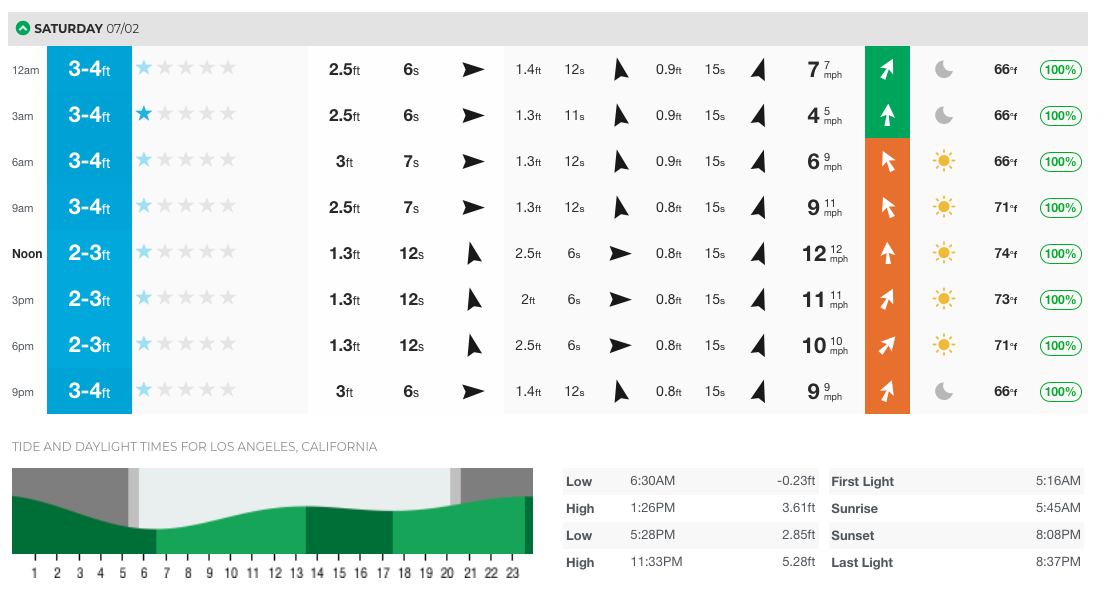Click the Sunset 8:08PM row

(x=956, y=535)
